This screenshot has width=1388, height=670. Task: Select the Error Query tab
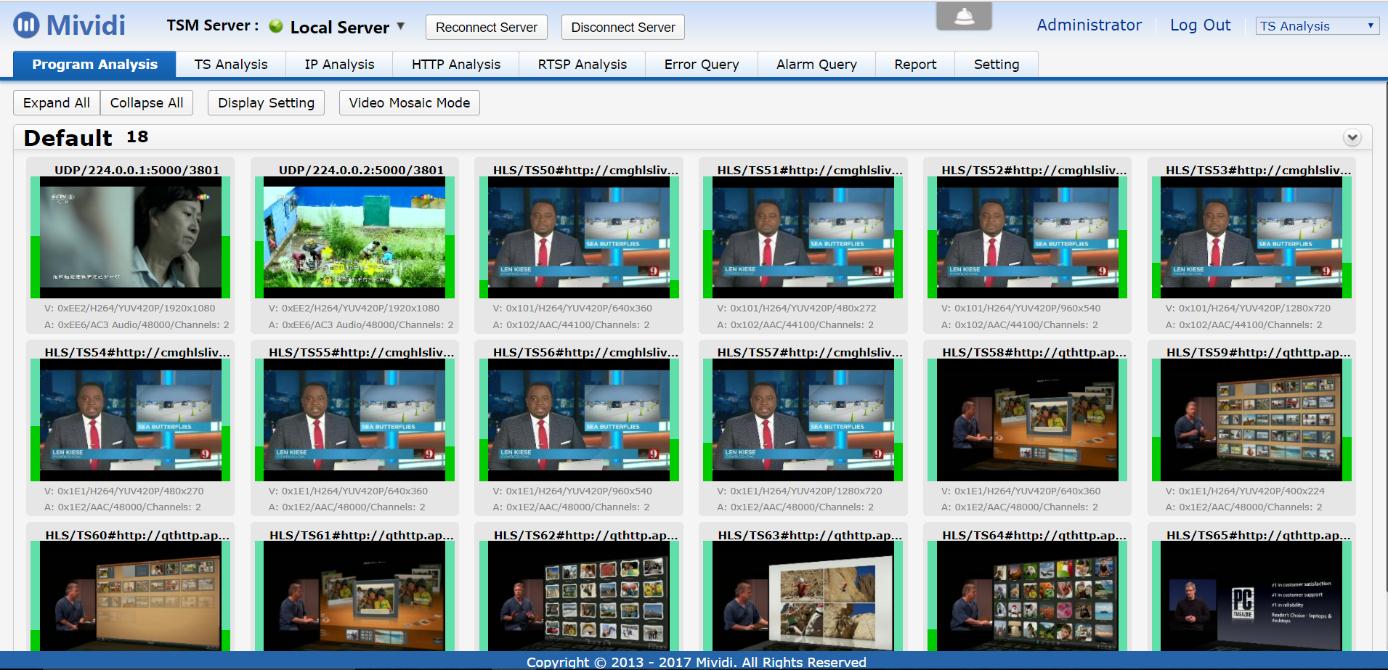701,64
